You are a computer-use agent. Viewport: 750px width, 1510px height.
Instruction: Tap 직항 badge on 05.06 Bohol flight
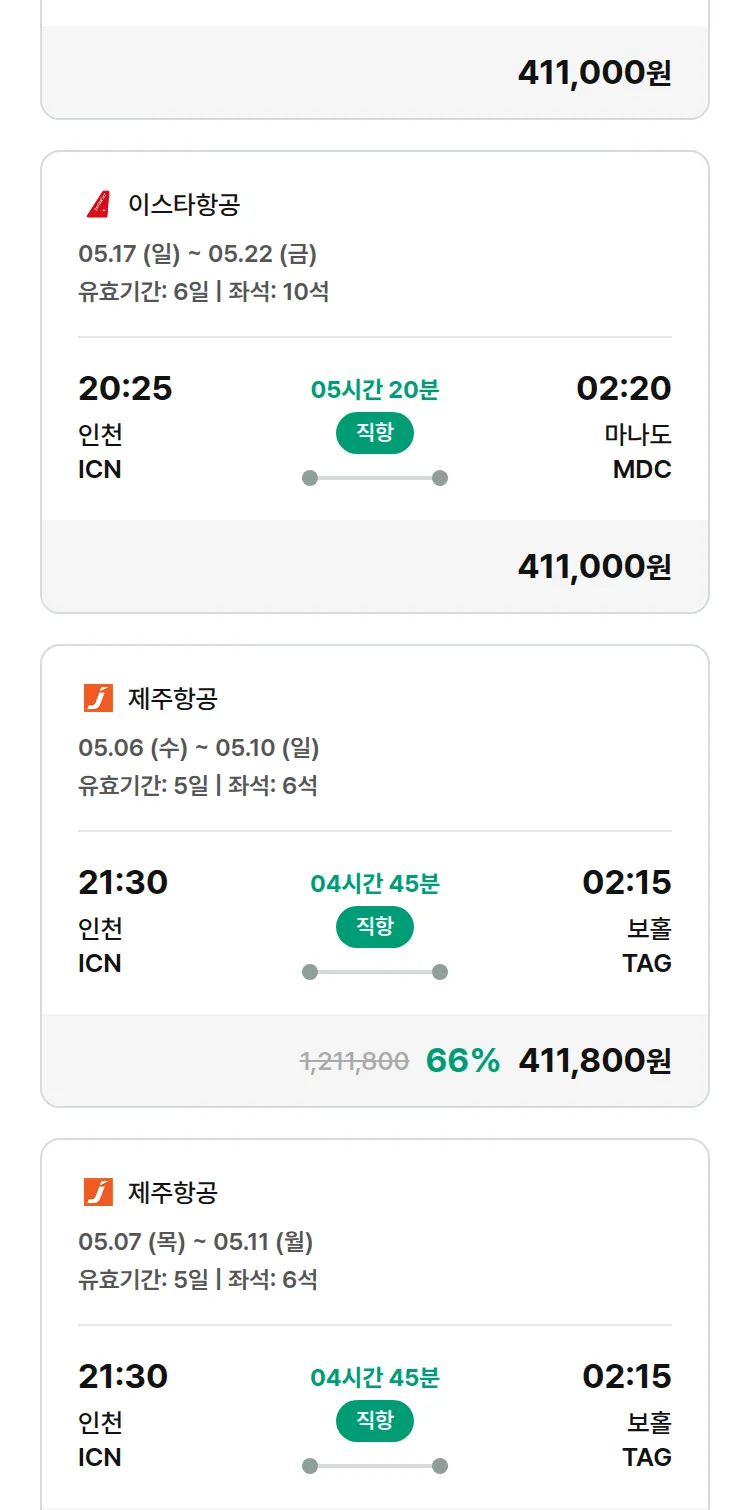(374, 927)
